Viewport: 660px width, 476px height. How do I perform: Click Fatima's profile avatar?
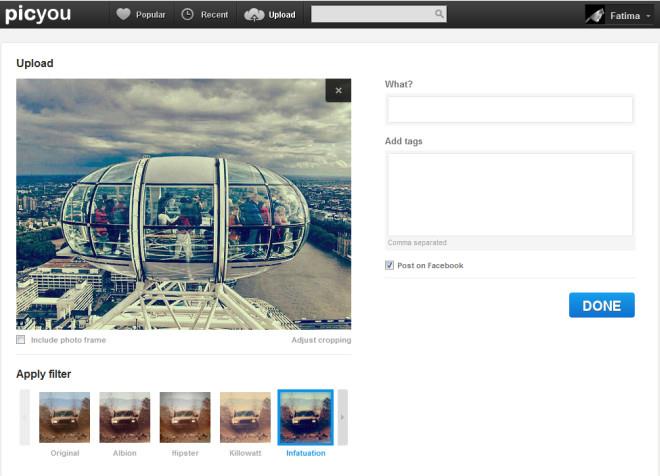pos(595,15)
